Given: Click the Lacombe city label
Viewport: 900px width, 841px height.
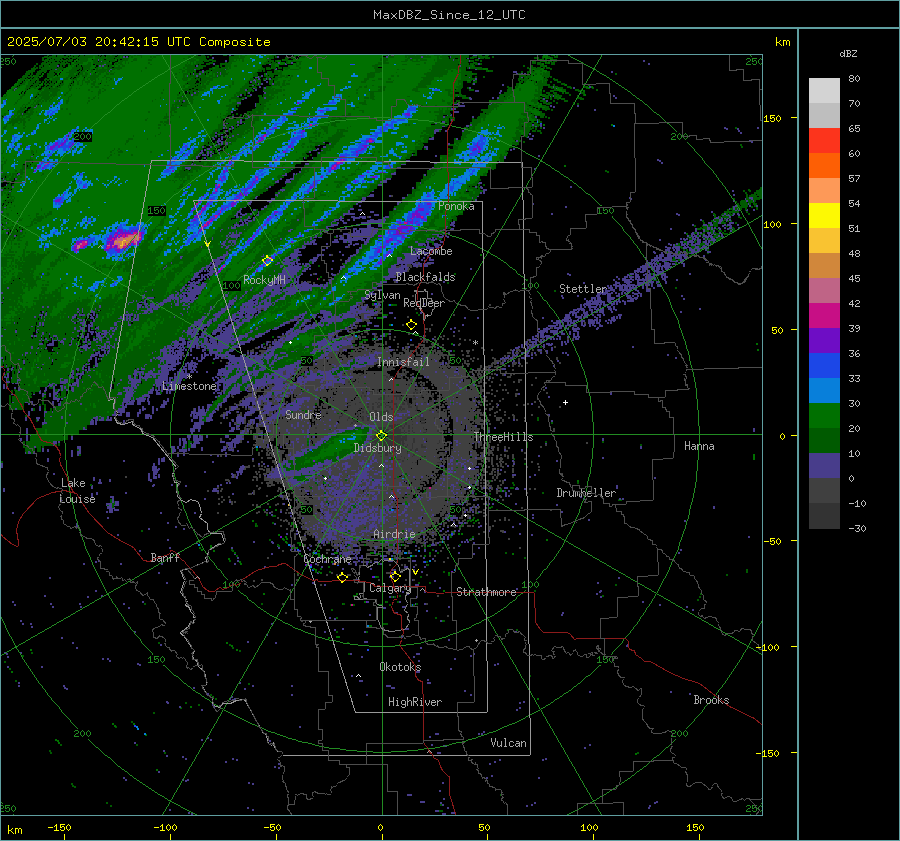Looking at the screenshot, I should [431, 251].
